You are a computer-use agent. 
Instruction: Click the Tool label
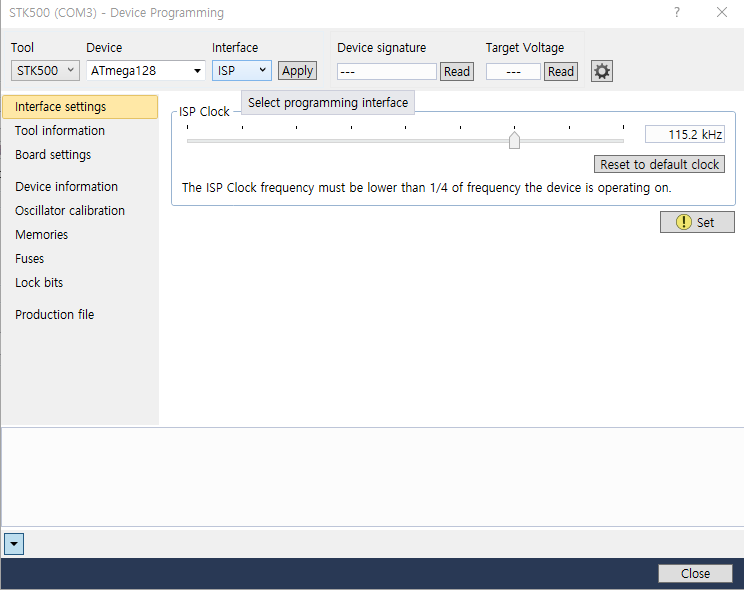point(22,47)
